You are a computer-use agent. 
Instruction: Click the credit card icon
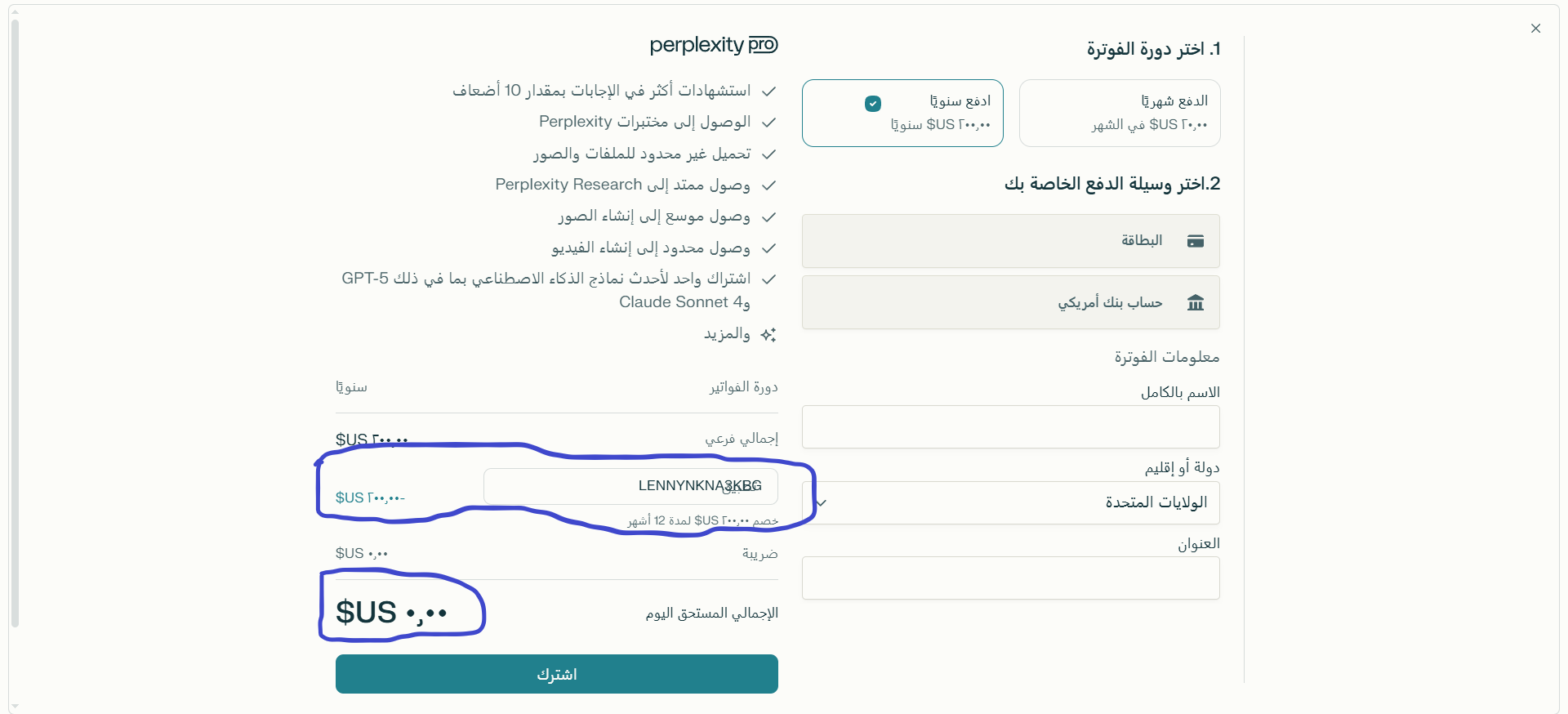pyautogui.click(x=1196, y=241)
